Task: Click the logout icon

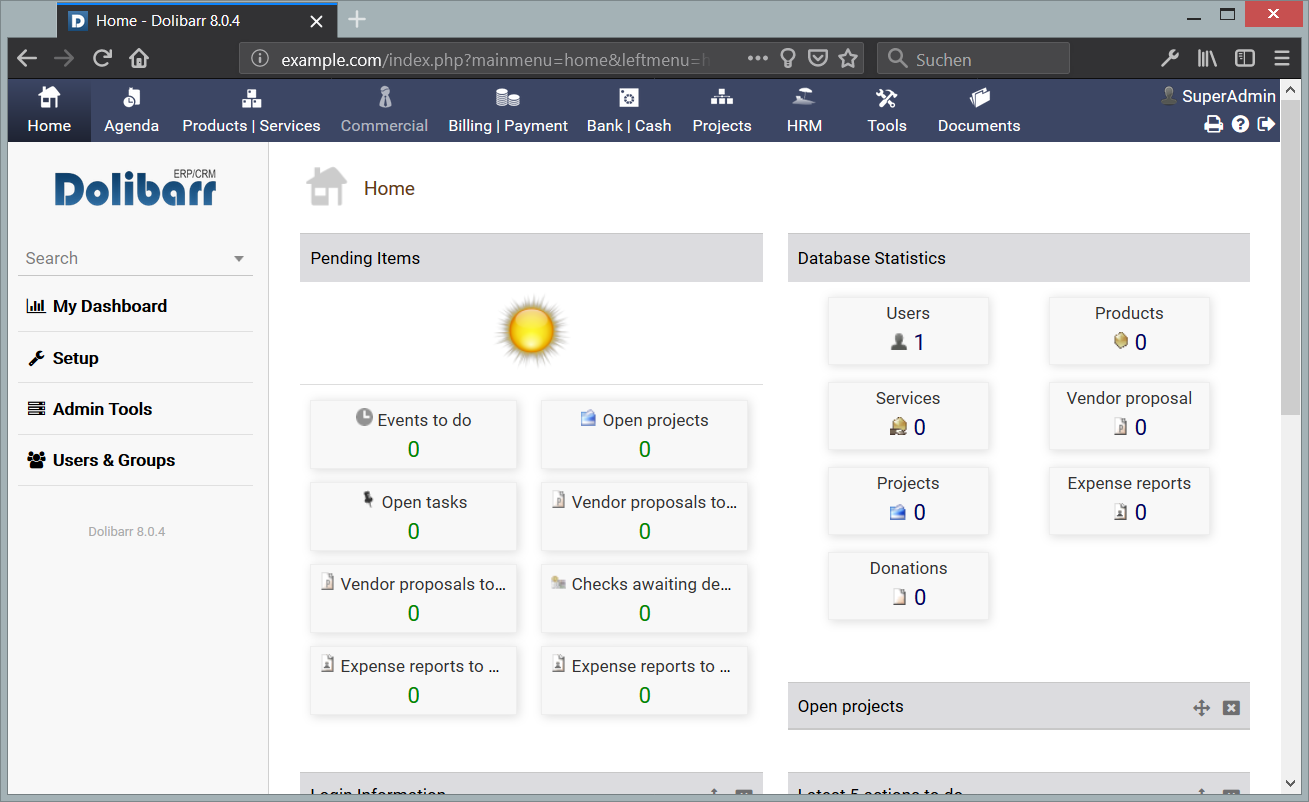Action: click(1267, 125)
